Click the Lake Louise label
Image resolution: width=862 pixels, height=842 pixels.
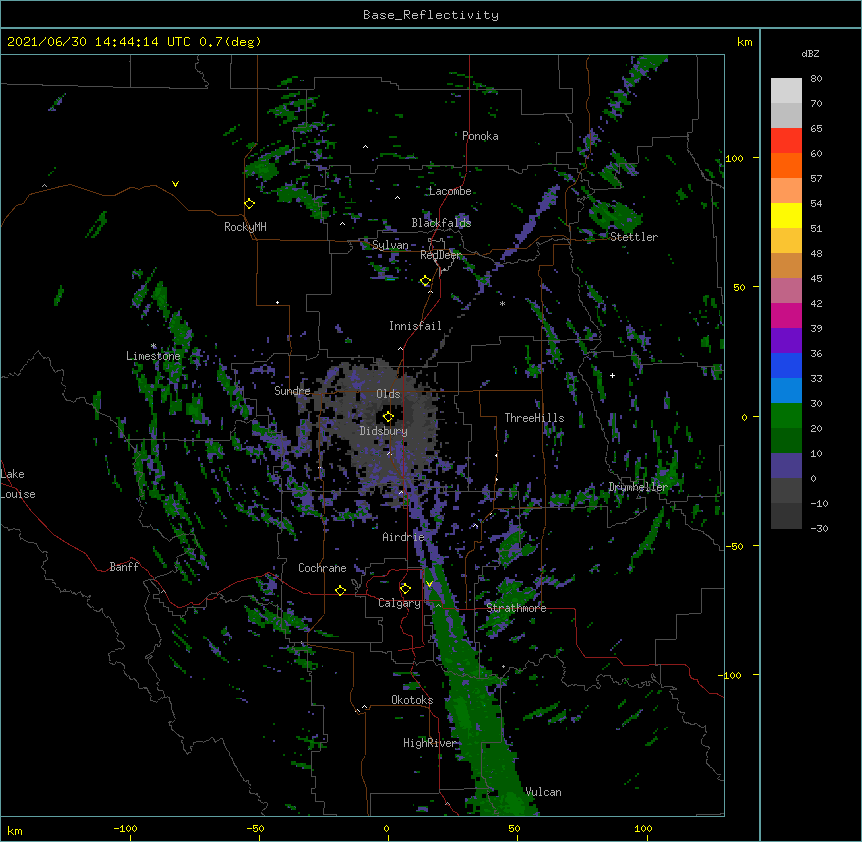point(18,484)
